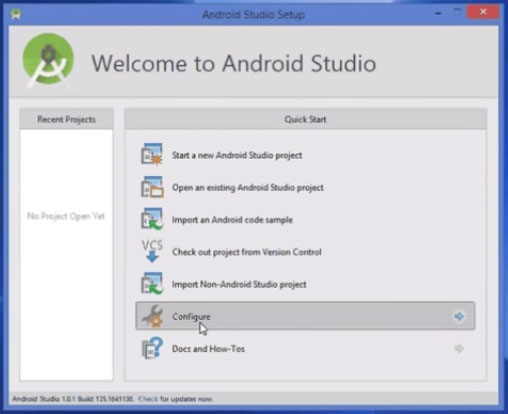This screenshot has height=414, width=508.
Task: Click the import Non-Android Studio project icon
Action: point(152,283)
